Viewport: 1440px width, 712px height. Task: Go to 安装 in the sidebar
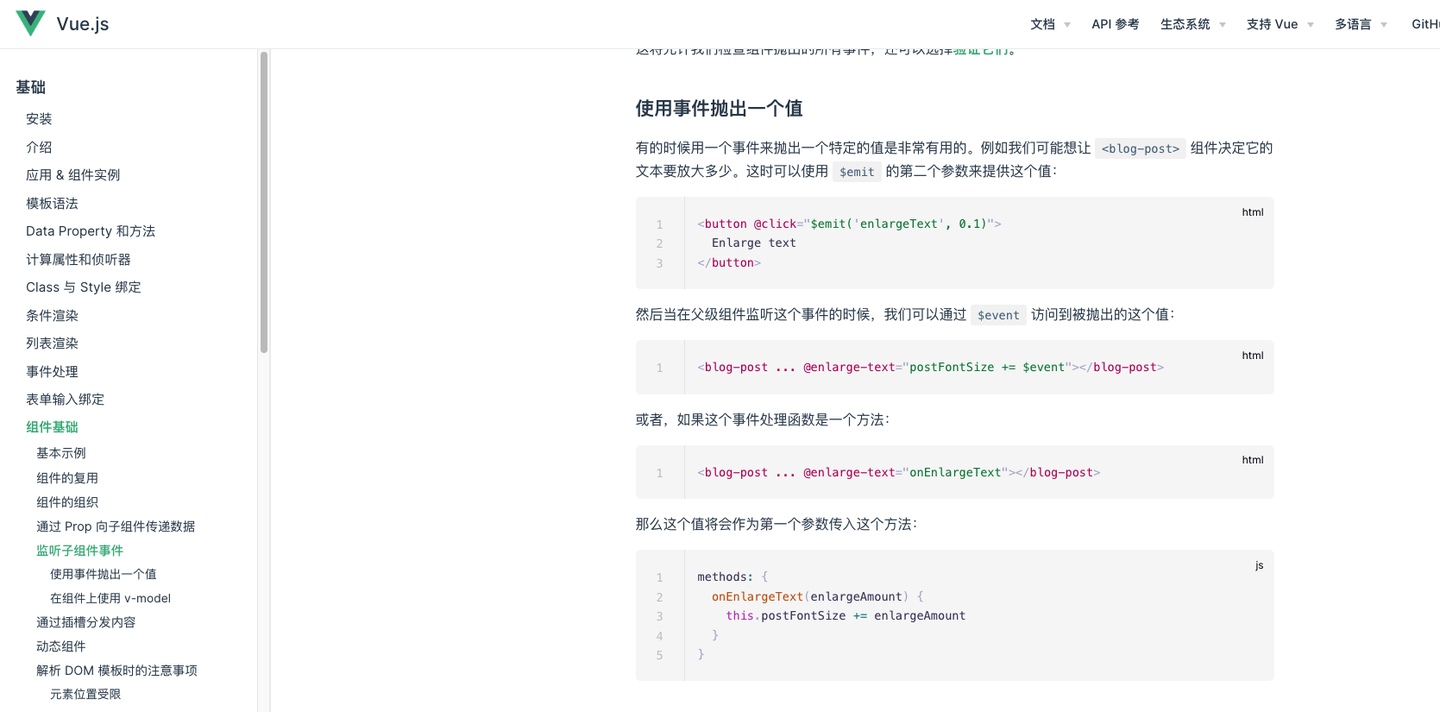tap(39, 119)
